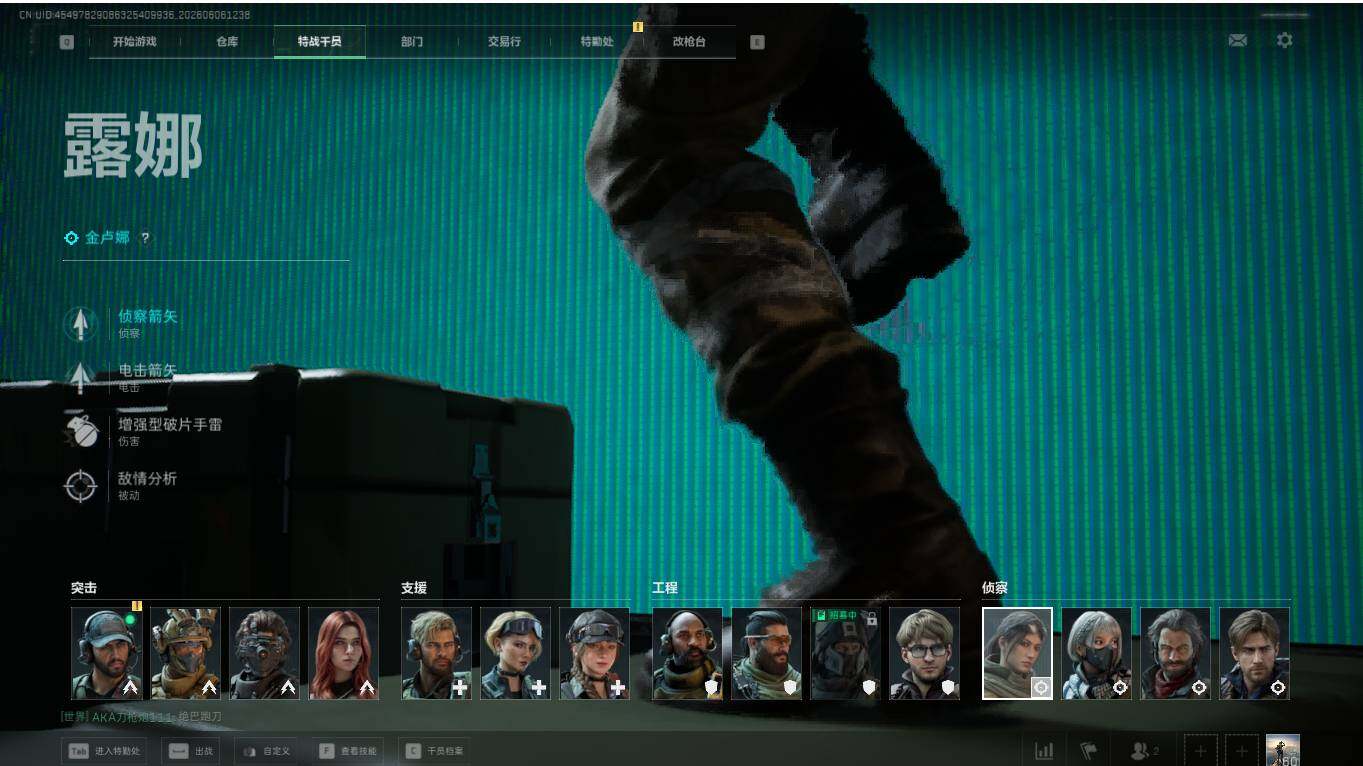Select assault operator with tan helmet
The image size is (1363, 766).
[x=186, y=653]
